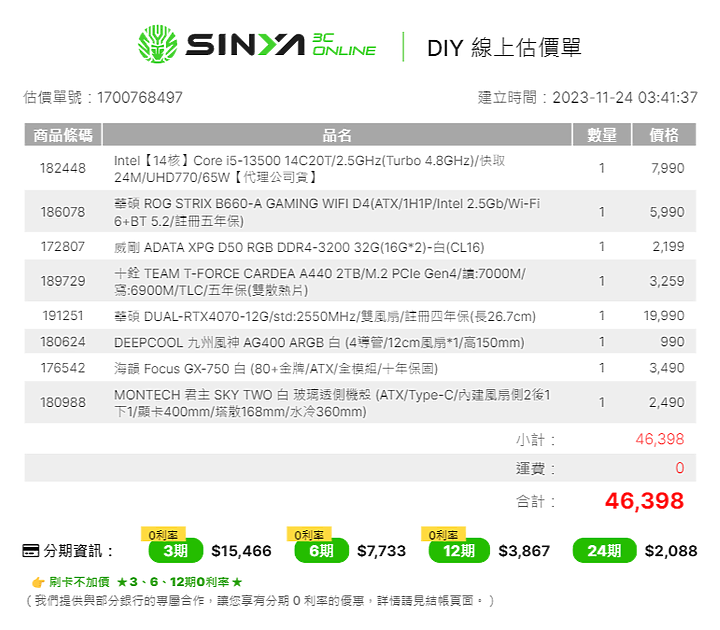Click product code 182448

click(63, 168)
